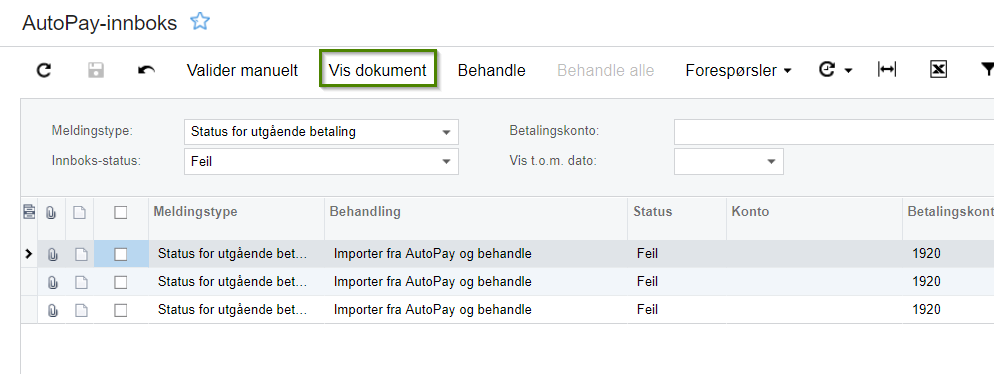This screenshot has height=374, width=994.
Task: Select third row's Importer fra AutoPay og behandle cell
Action: tap(476, 309)
